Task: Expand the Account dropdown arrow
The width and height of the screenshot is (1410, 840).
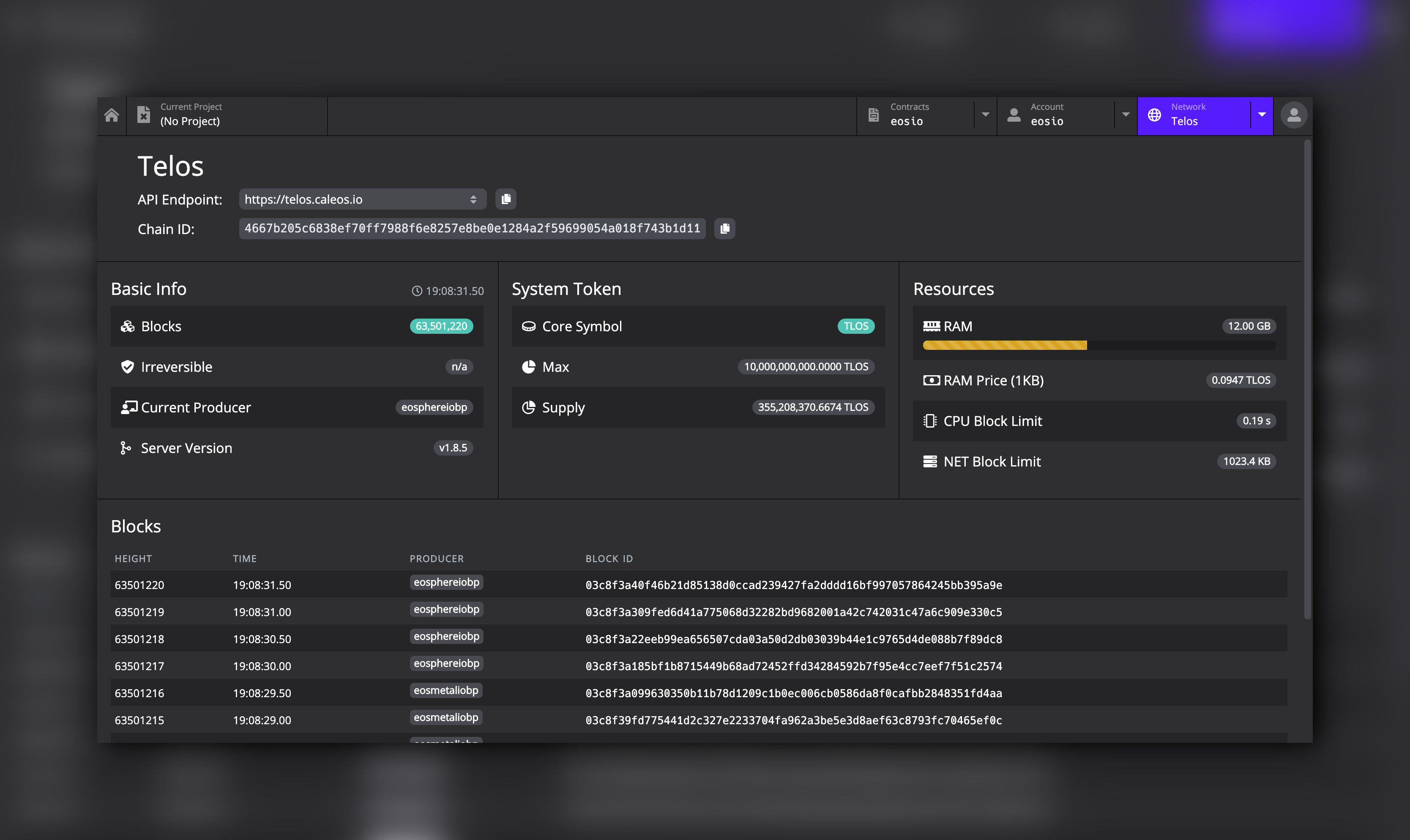Action: click(x=1126, y=115)
